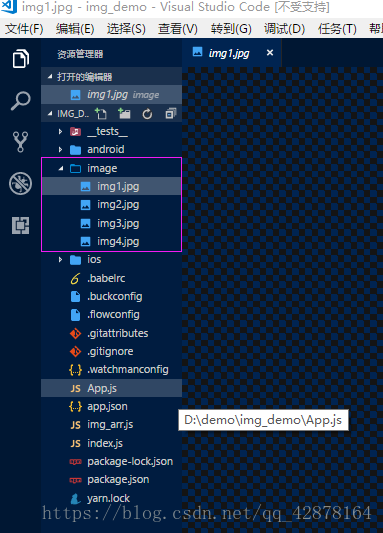This screenshot has width=383, height=533.
Task: Click the Refresh explorer icon
Action: click(147, 114)
